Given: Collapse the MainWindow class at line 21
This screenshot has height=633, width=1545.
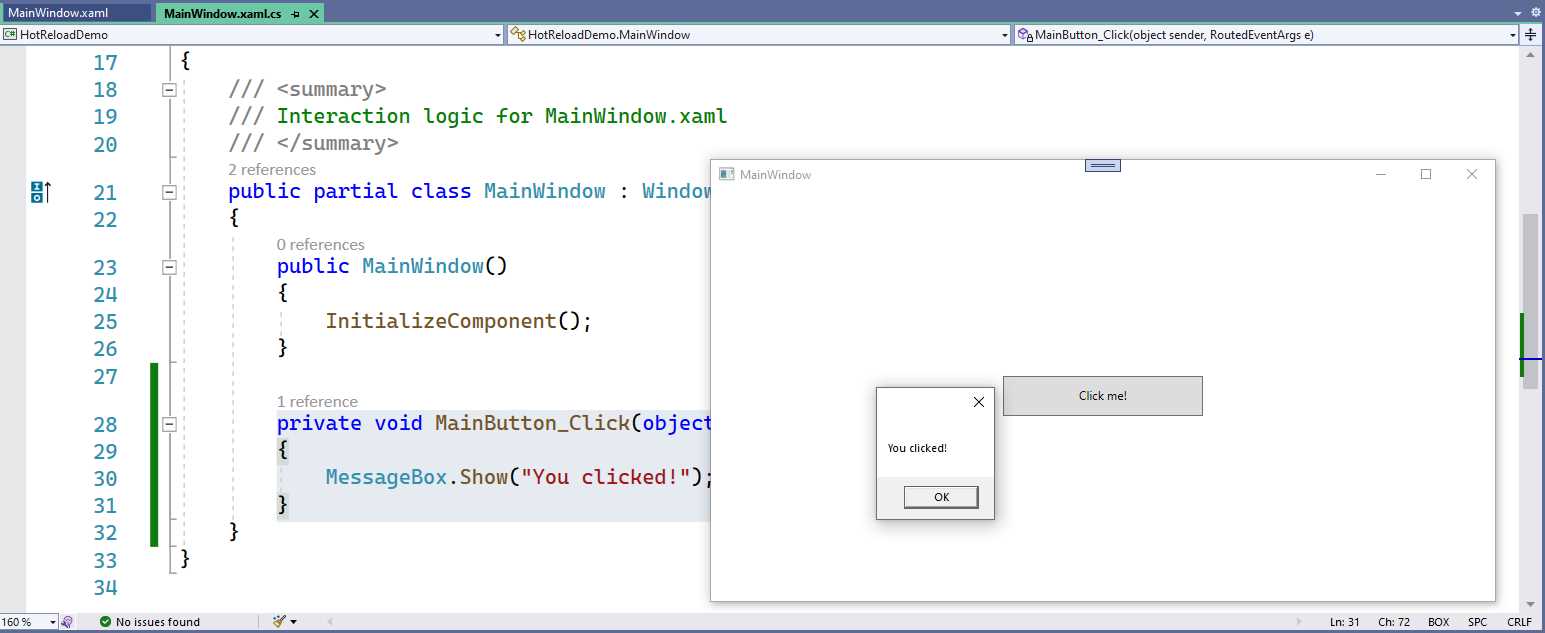Looking at the screenshot, I should (x=170, y=191).
